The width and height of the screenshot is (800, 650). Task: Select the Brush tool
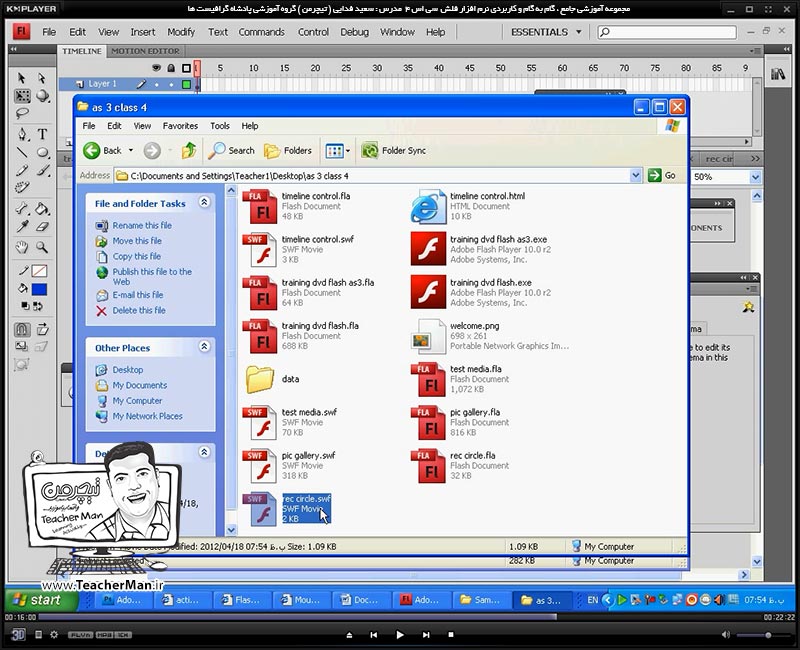pos(43,170)
